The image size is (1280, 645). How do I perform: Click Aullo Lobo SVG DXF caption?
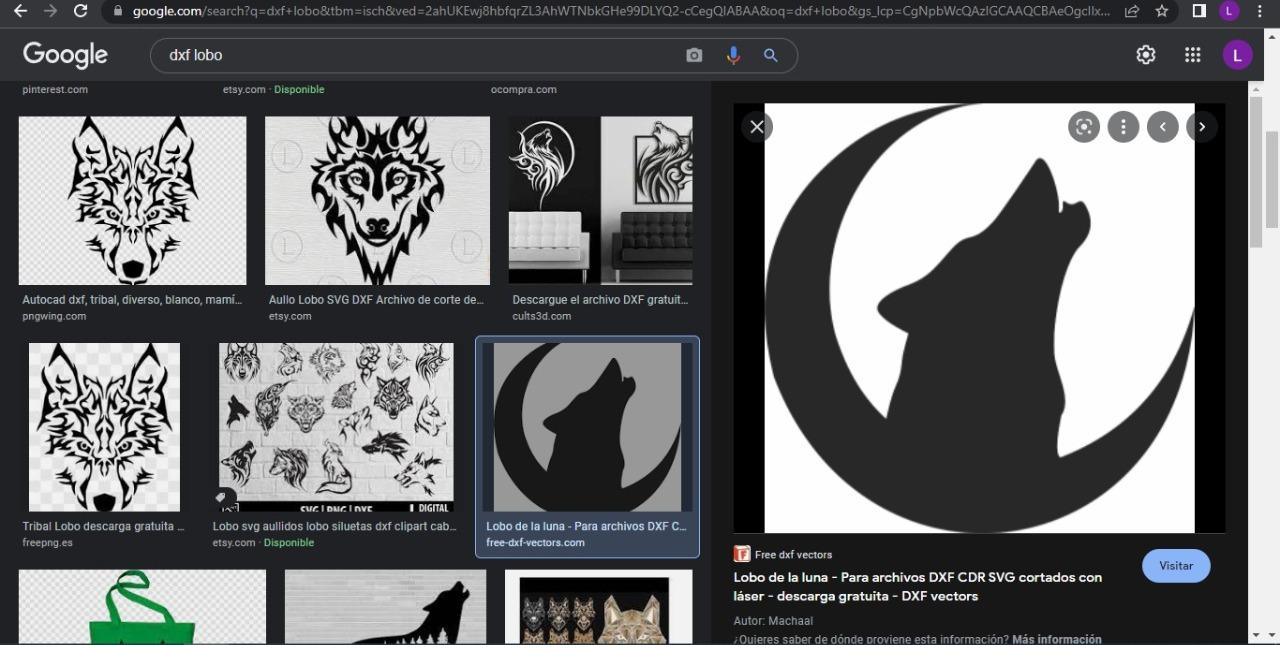coord(376,300)
